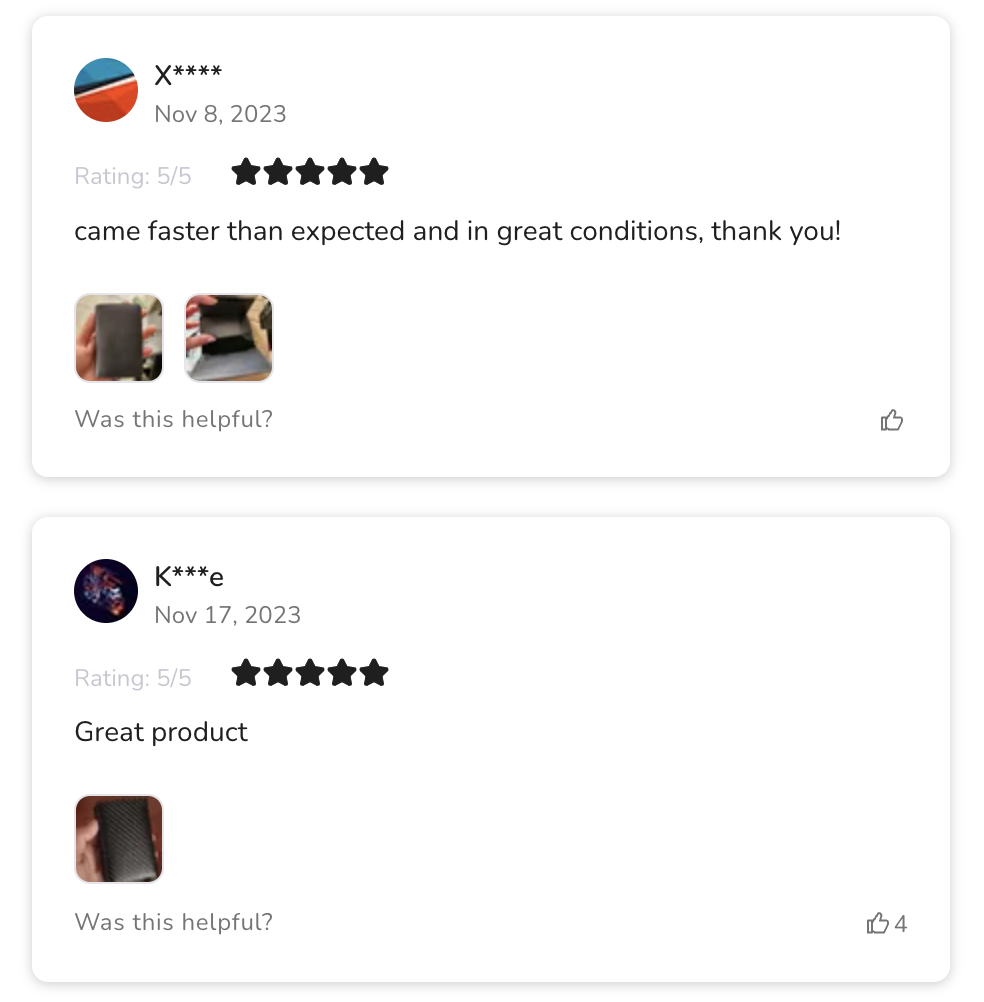Click the five-star rating on Nov 8 review
Screen dimensions: 984x1002
tap(309, 172)
